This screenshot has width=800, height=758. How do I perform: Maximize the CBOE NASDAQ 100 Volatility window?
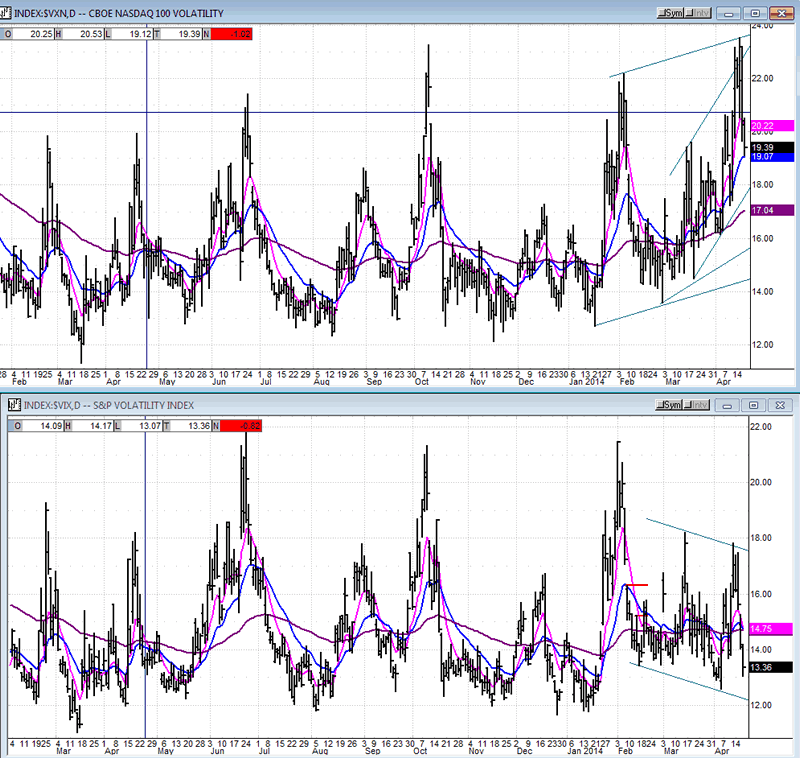(755, 13)
